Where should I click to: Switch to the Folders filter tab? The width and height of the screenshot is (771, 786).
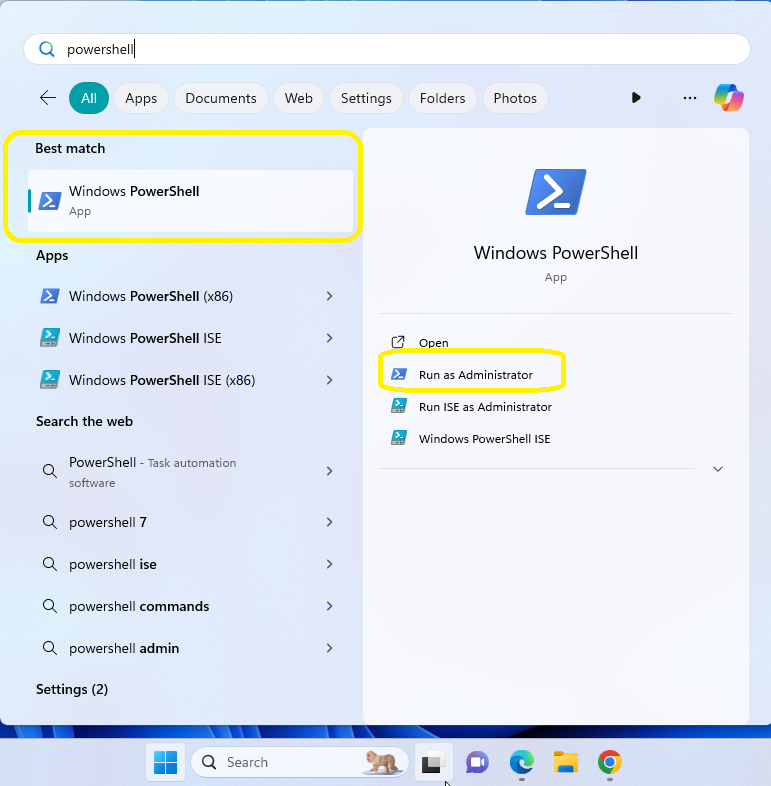click(443, 98)
